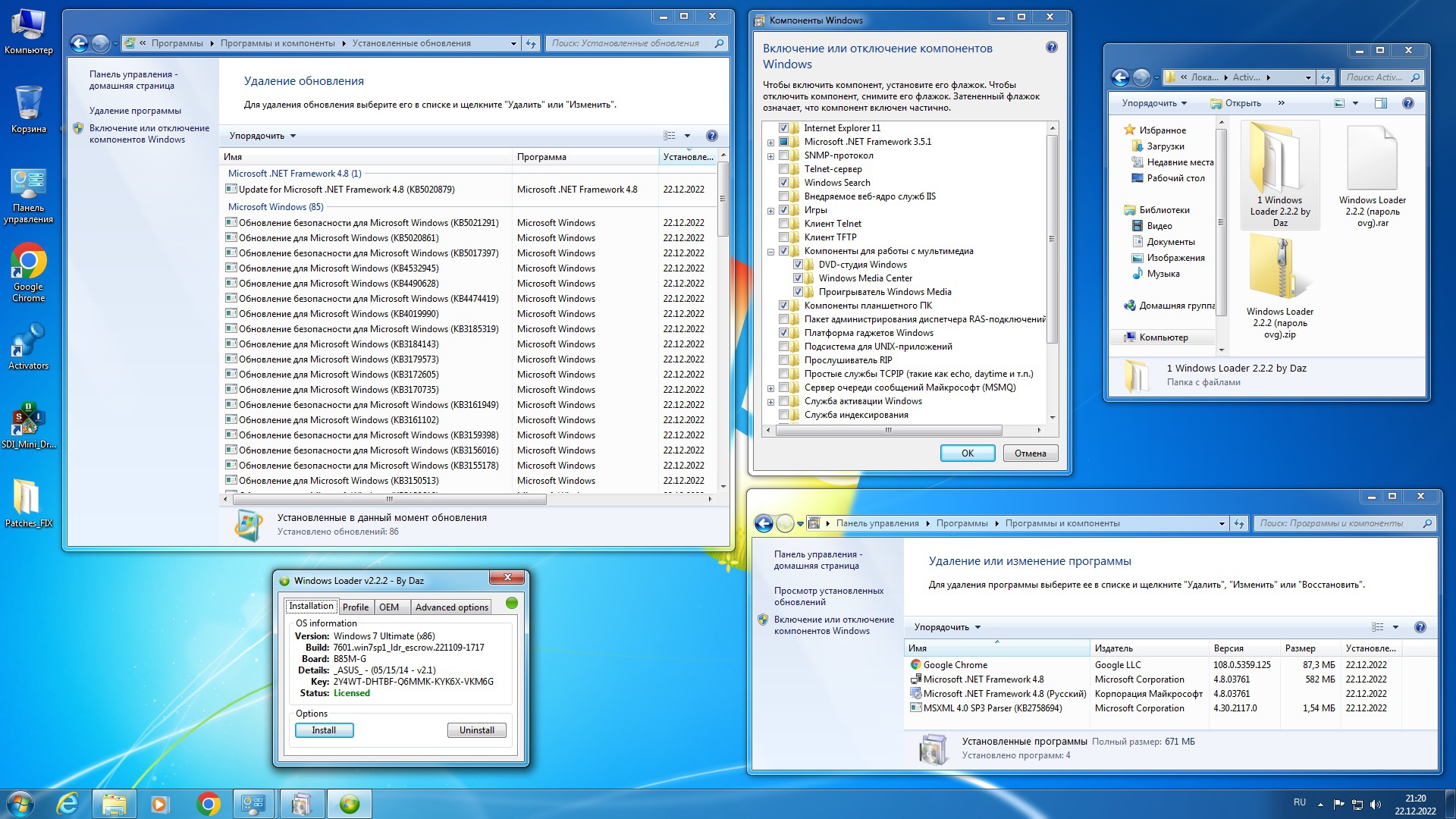Click horizontal scrollbar in components list
Viewport: 1456px width, 819px height.
tap(888, 430)
